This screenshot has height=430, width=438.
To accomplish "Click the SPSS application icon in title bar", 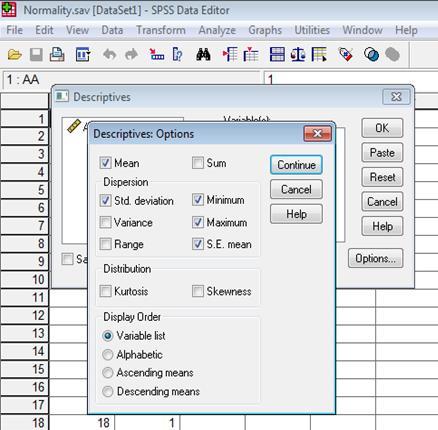I will pyautogui.click(x=9, y=9).
